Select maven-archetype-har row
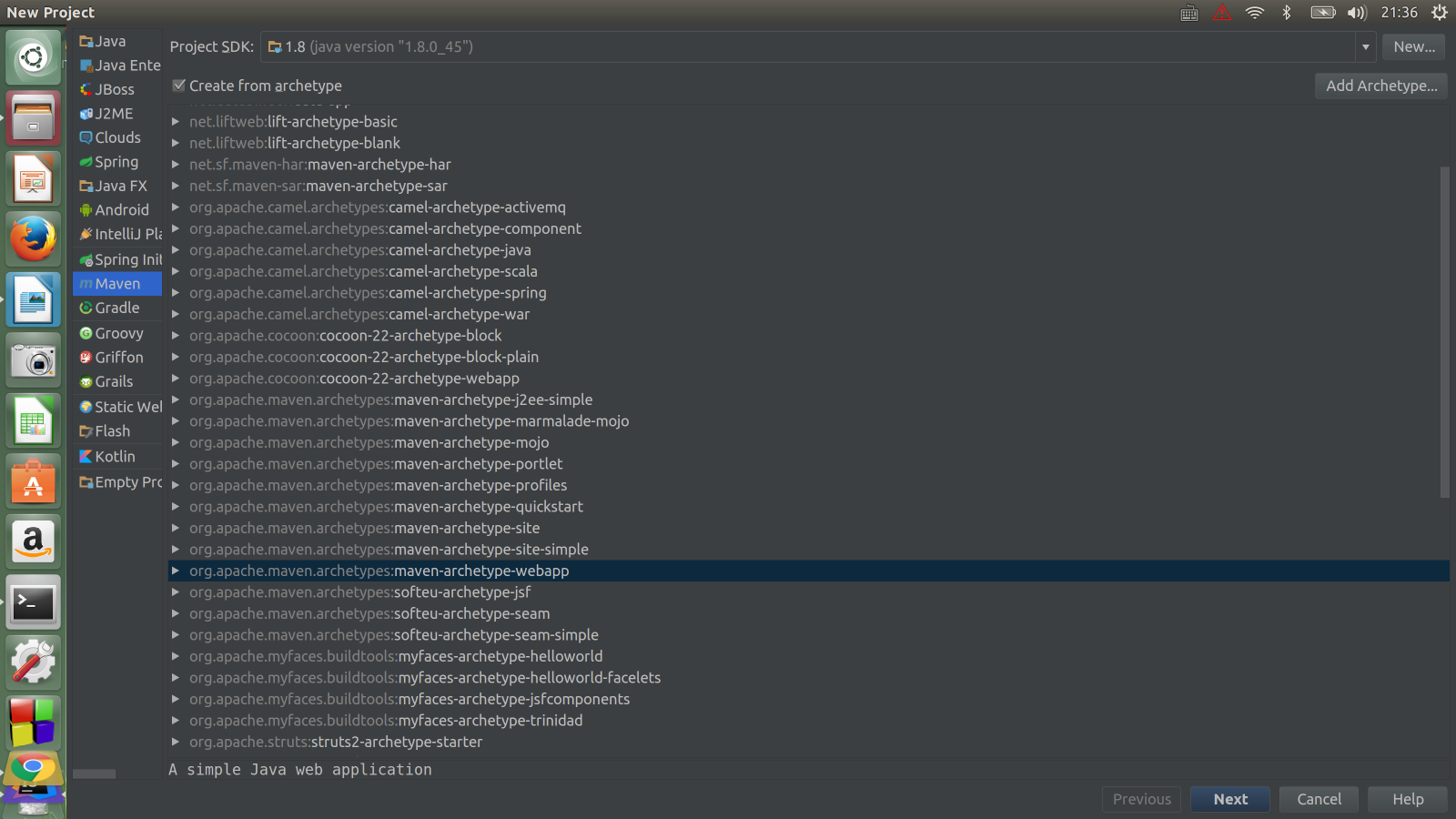 click(809, 164)
